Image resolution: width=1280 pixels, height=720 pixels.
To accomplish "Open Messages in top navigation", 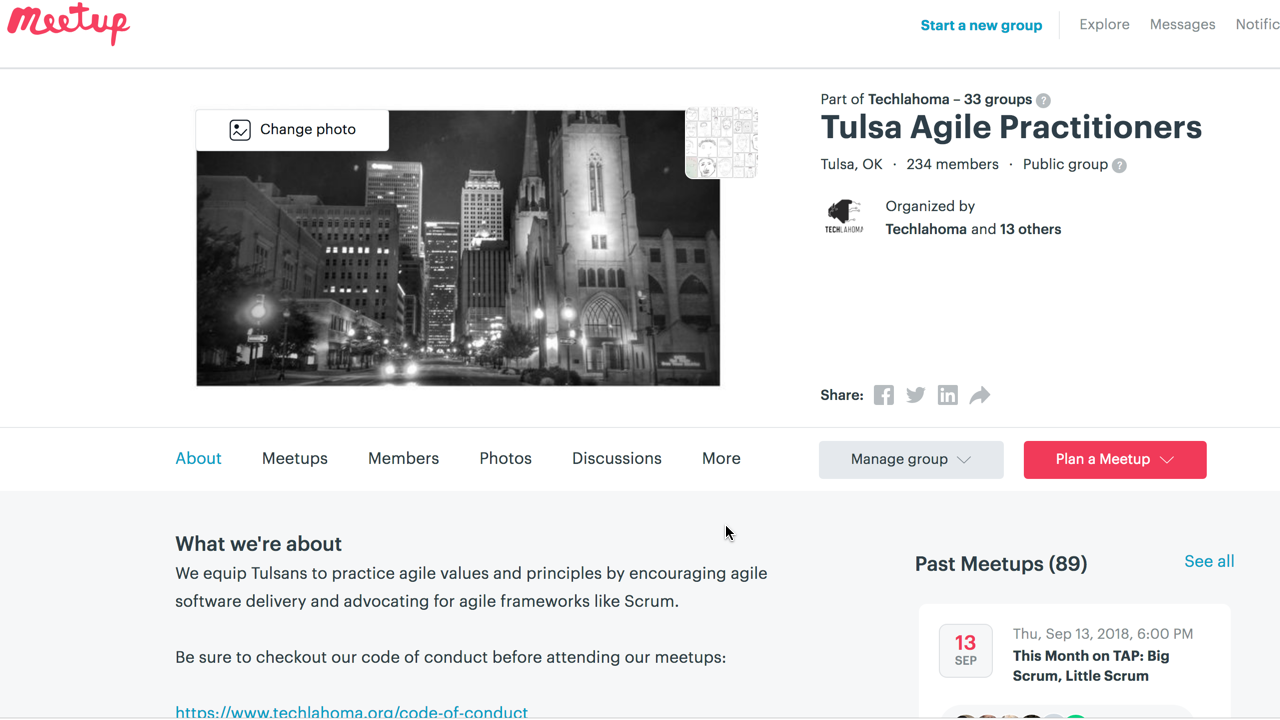I will (x=1182, y=24).
